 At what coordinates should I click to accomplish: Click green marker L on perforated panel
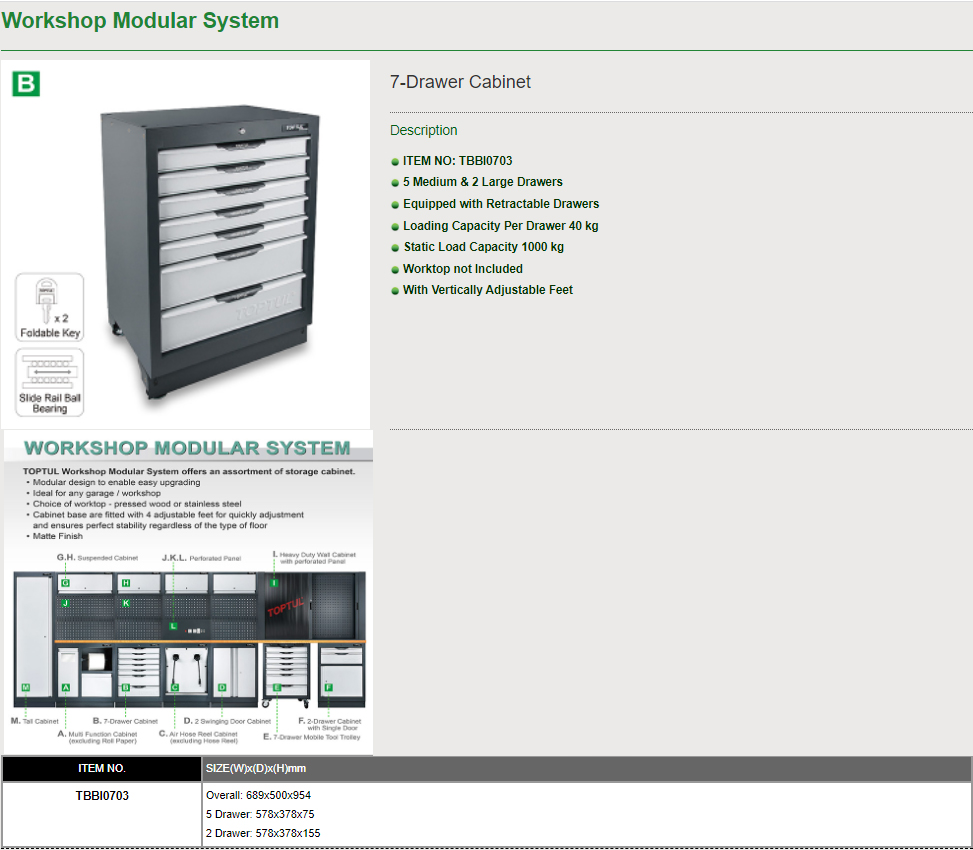(x=173, y=626)
